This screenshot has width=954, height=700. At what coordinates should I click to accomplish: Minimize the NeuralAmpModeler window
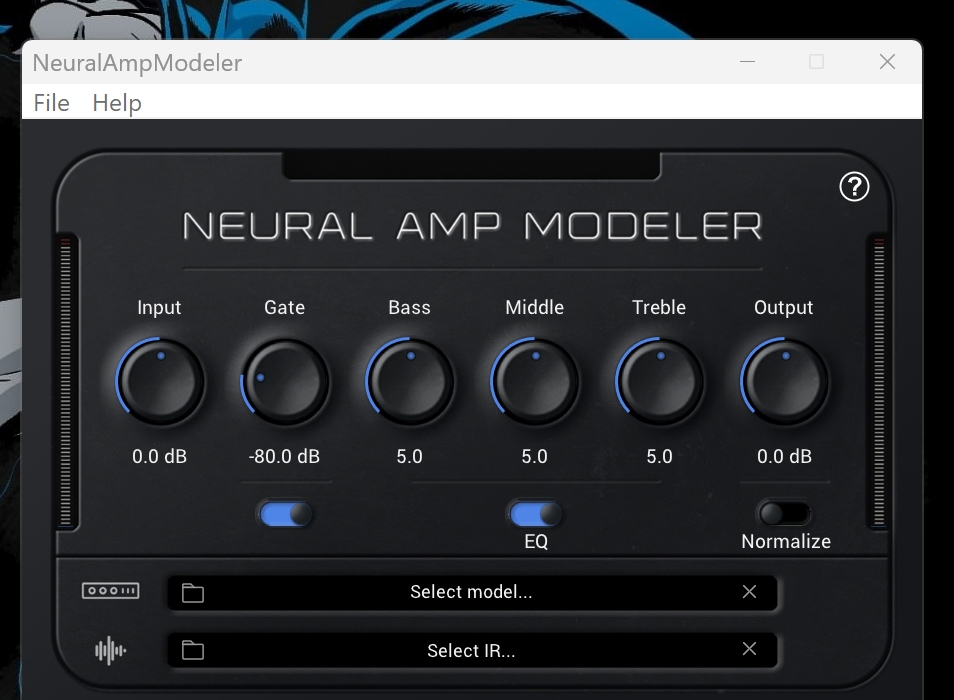(x=747, y=61)
